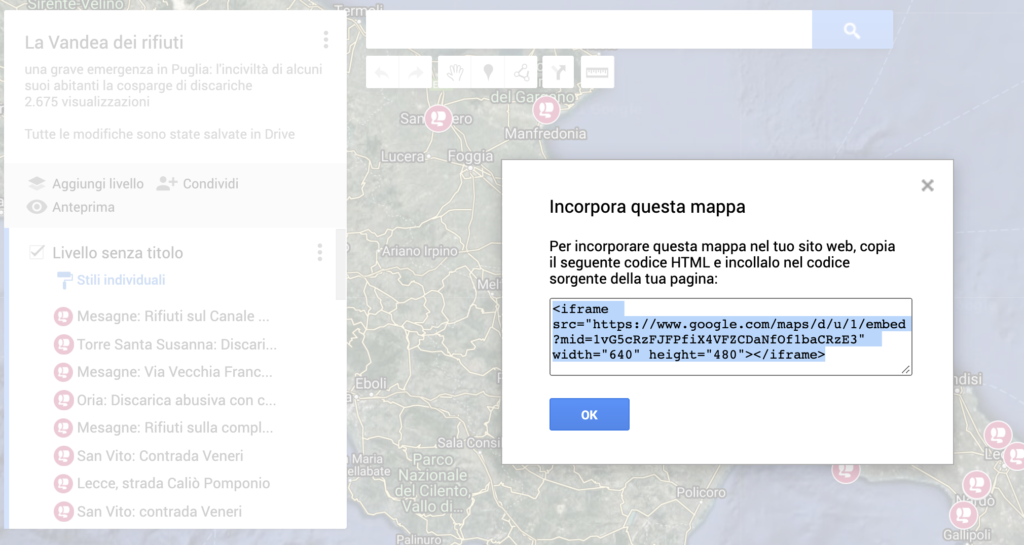1024x545 pixels.
Task: Toggle the Livello senza titolo layer checkbox
Action: click(x=37, y=252)
